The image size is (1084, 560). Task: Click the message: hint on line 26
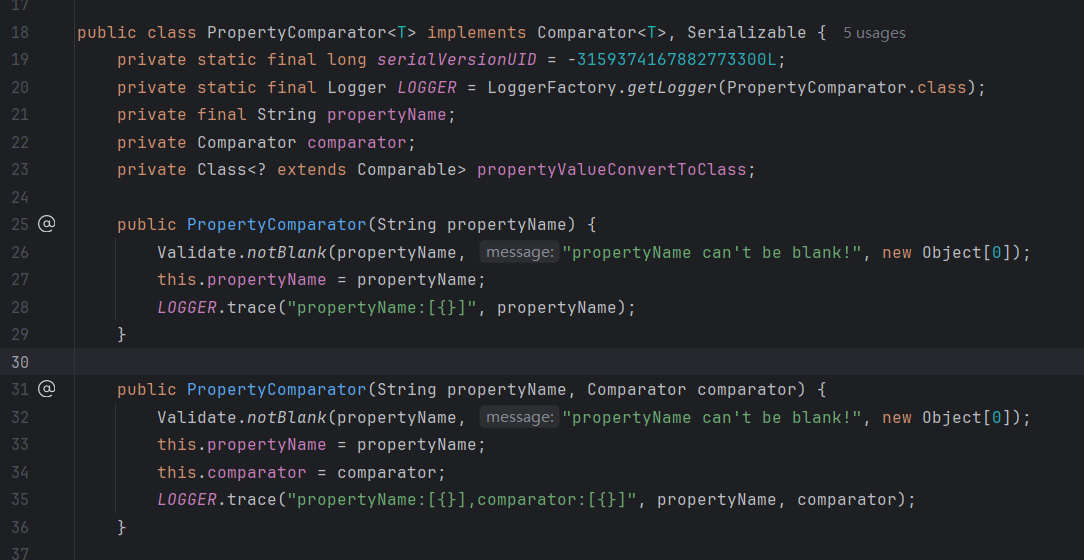pyautogui.click(x=518, y=252)
